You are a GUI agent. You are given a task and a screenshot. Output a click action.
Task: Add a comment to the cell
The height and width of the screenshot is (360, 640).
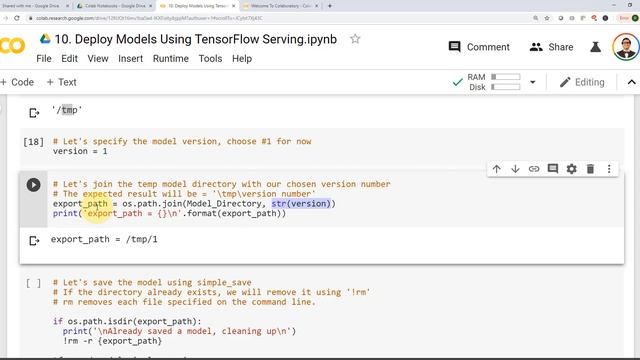(553, 169)
